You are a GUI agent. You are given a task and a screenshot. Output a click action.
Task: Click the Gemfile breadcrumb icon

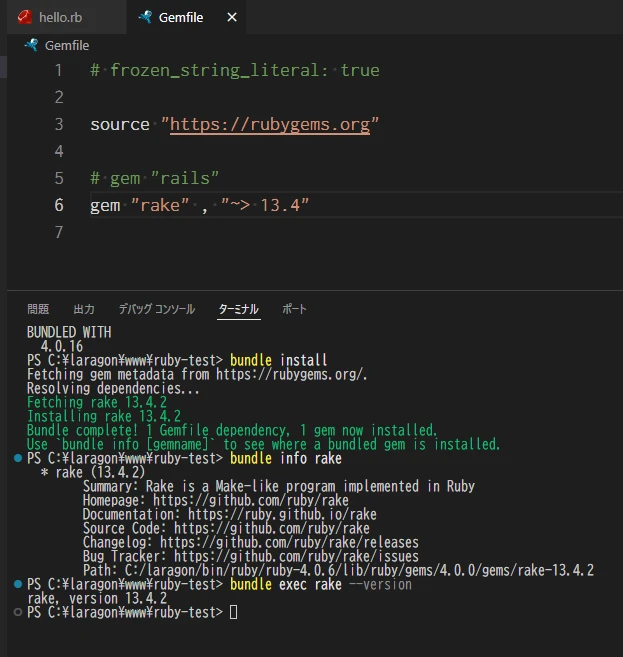tap(31, 45)
